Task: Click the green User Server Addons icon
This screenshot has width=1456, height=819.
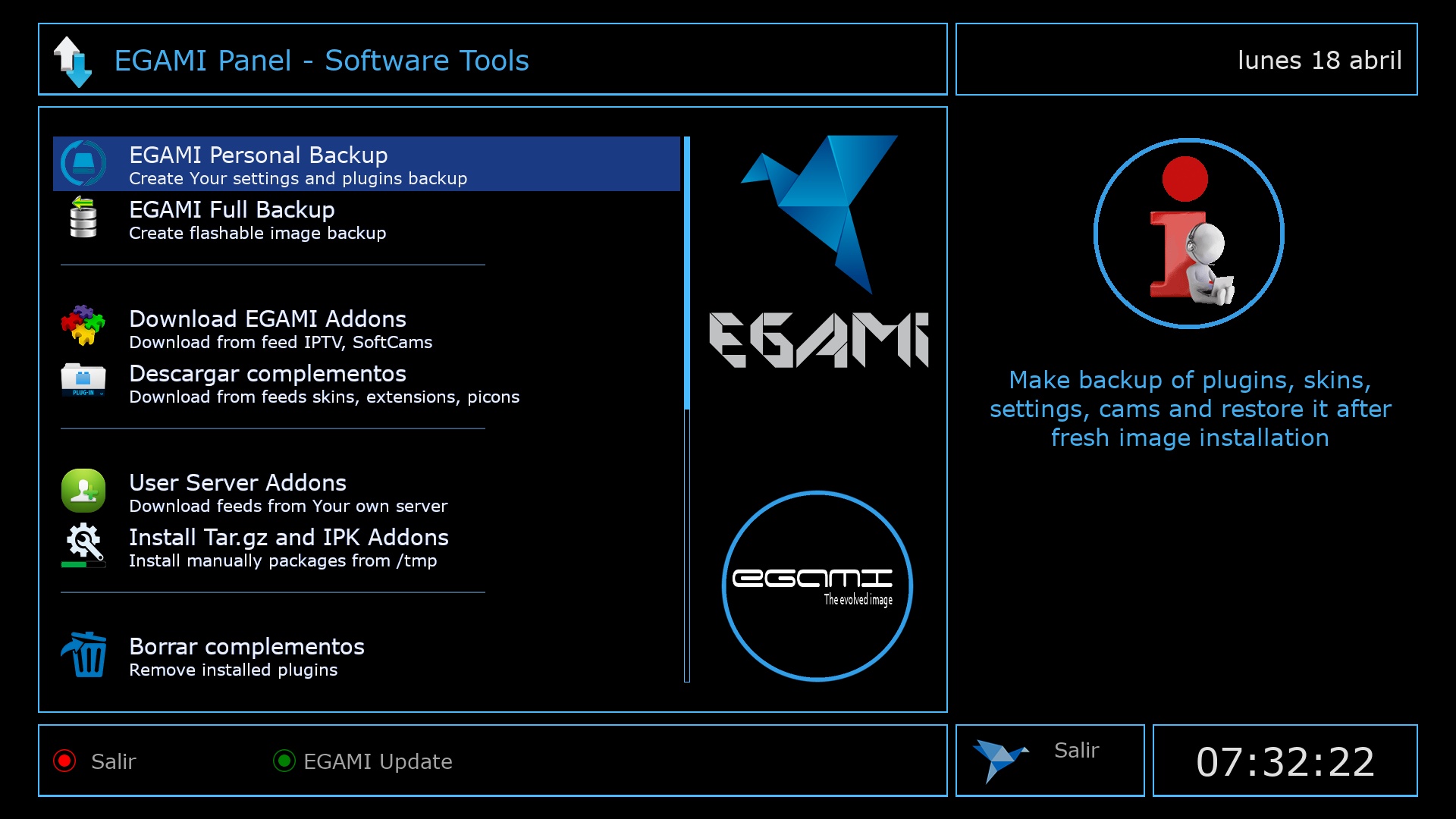Action: coord(83,491)
